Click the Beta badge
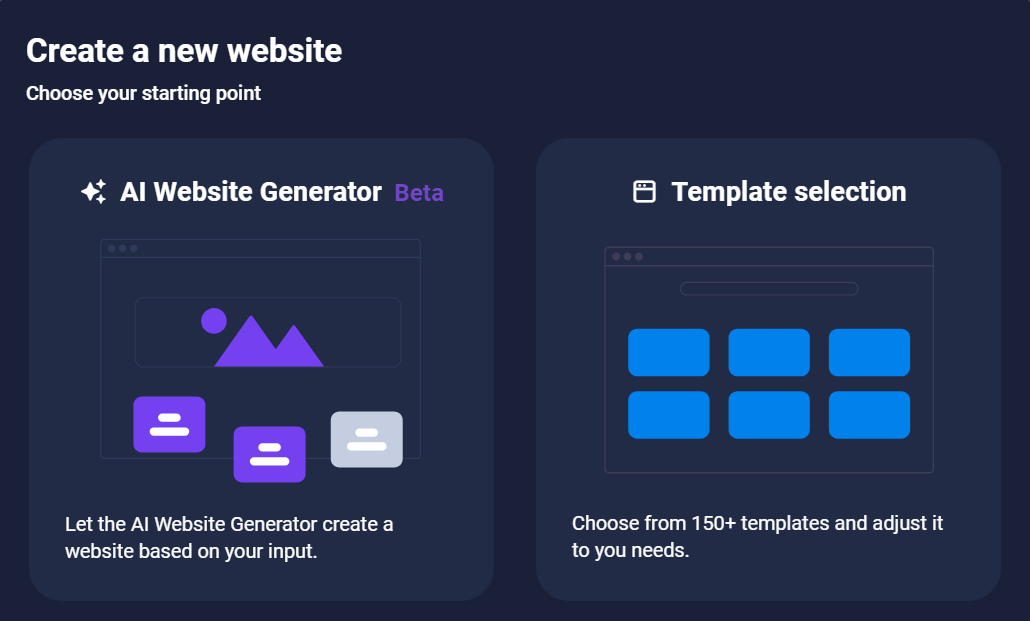This screenshot has height=621, width=1030. 418,192
